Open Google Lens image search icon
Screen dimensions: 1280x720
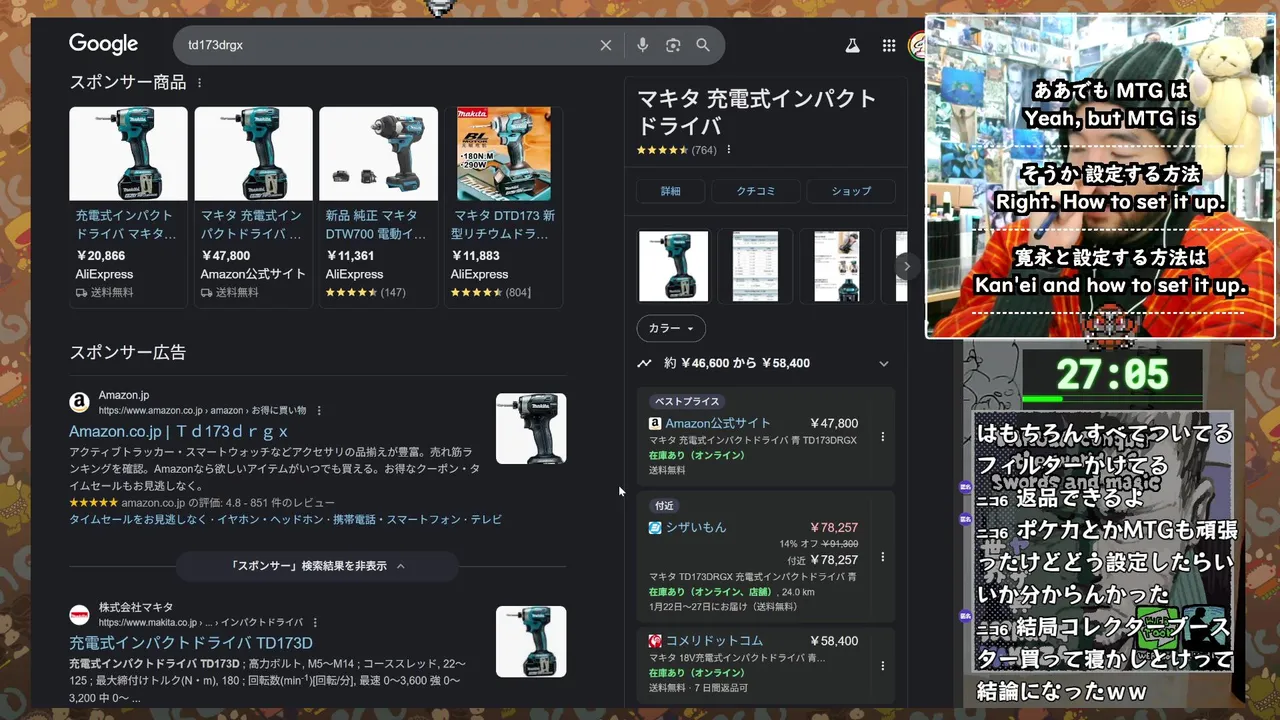pyautogui.click(x=673, y=45)
